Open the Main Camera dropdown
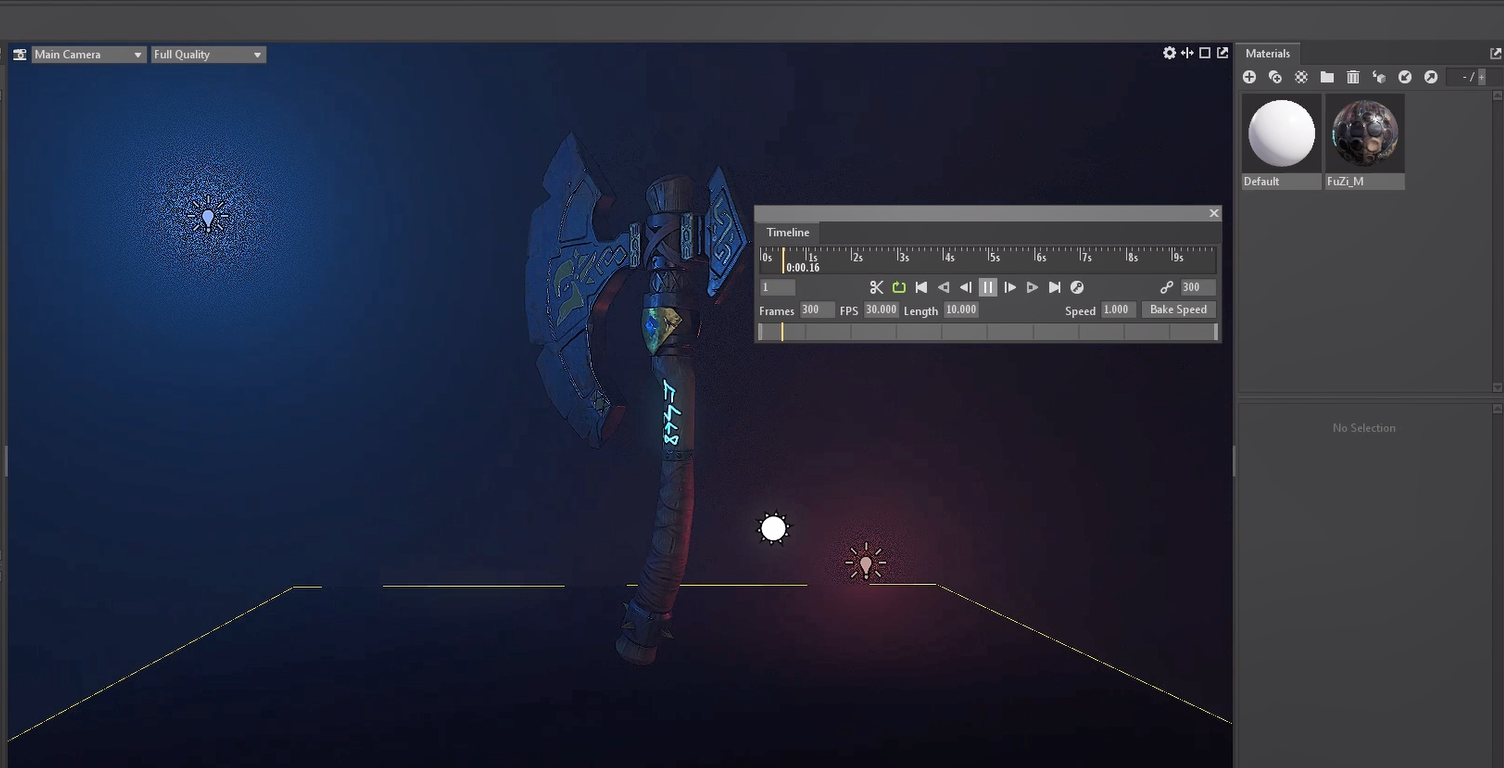 click(x=88, y=55)
